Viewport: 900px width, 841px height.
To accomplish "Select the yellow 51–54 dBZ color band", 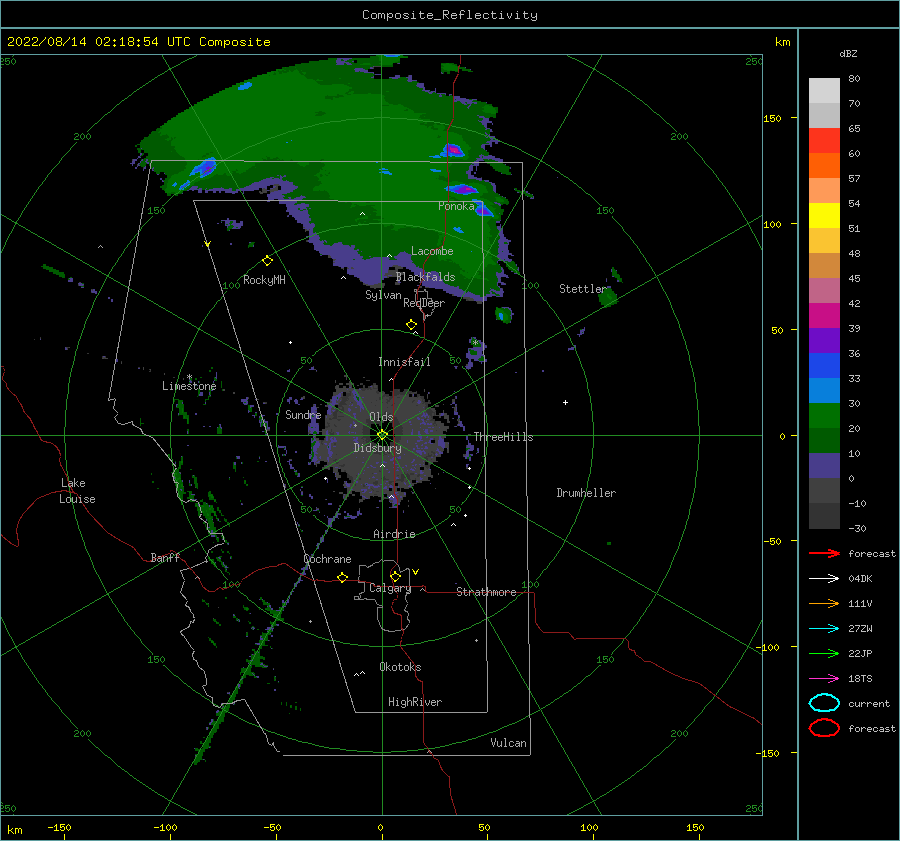I will 824,216.
